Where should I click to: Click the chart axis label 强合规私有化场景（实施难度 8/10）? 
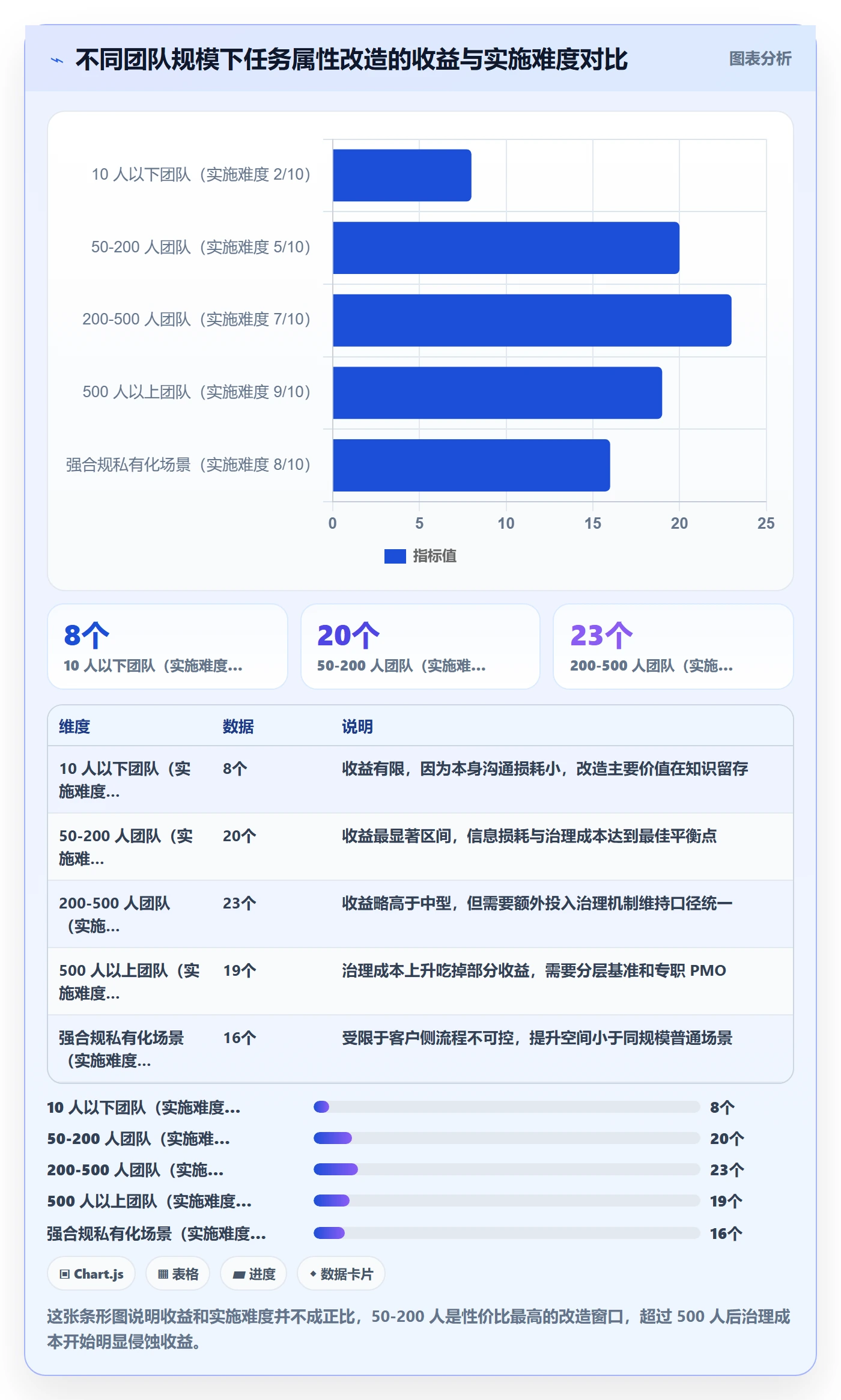click(188, 465)
